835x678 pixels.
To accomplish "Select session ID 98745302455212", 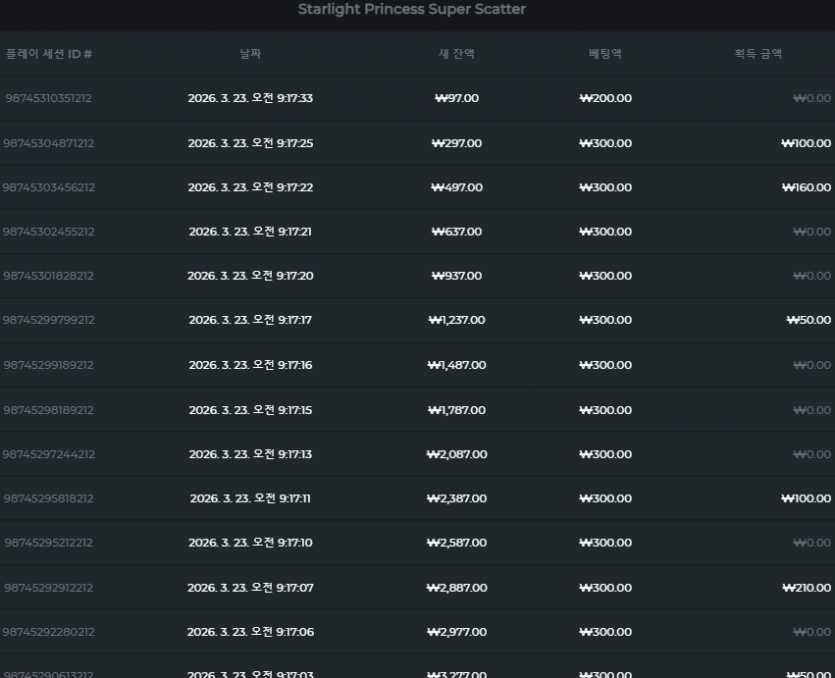I will 48,232.
